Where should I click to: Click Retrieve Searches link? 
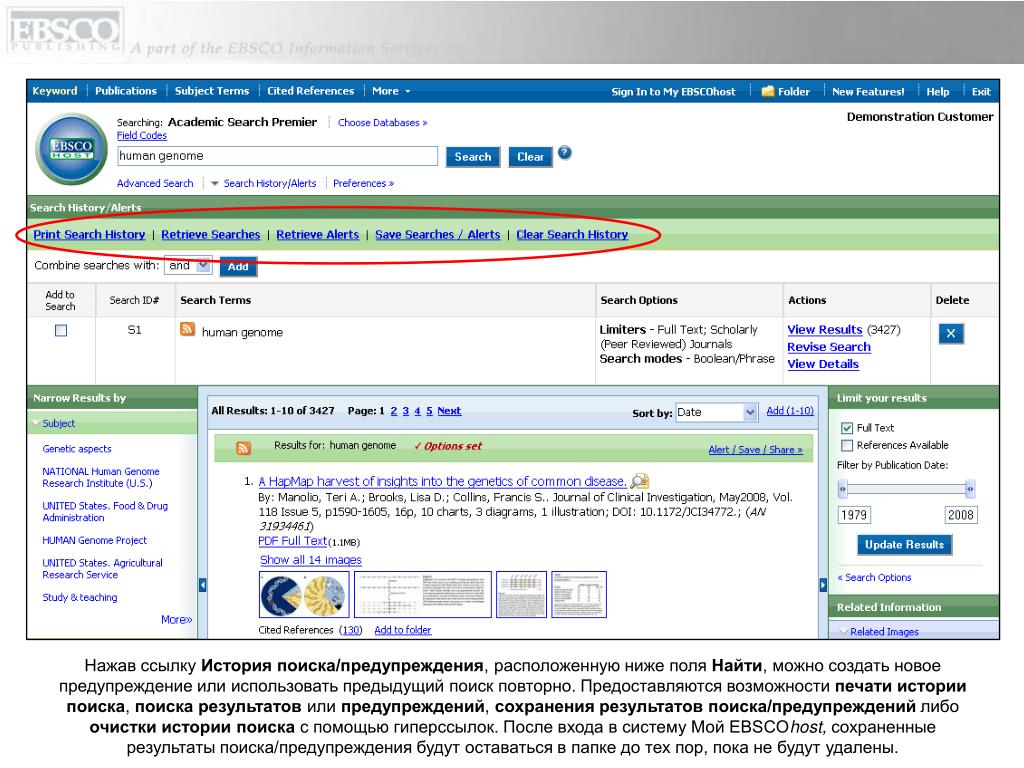click(211, 234)
